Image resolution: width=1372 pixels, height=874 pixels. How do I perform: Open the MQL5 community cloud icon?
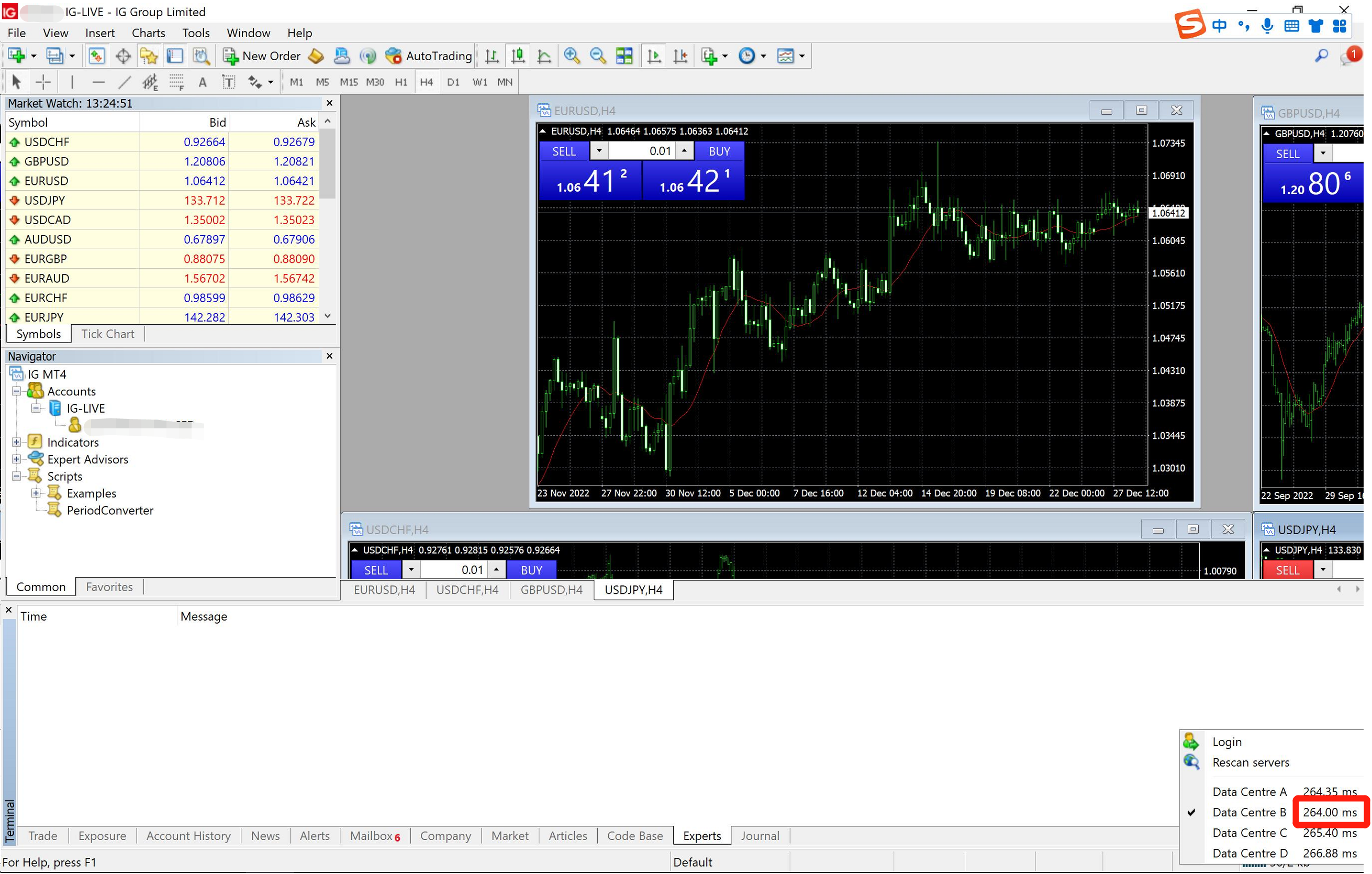(x=342, y=56)
